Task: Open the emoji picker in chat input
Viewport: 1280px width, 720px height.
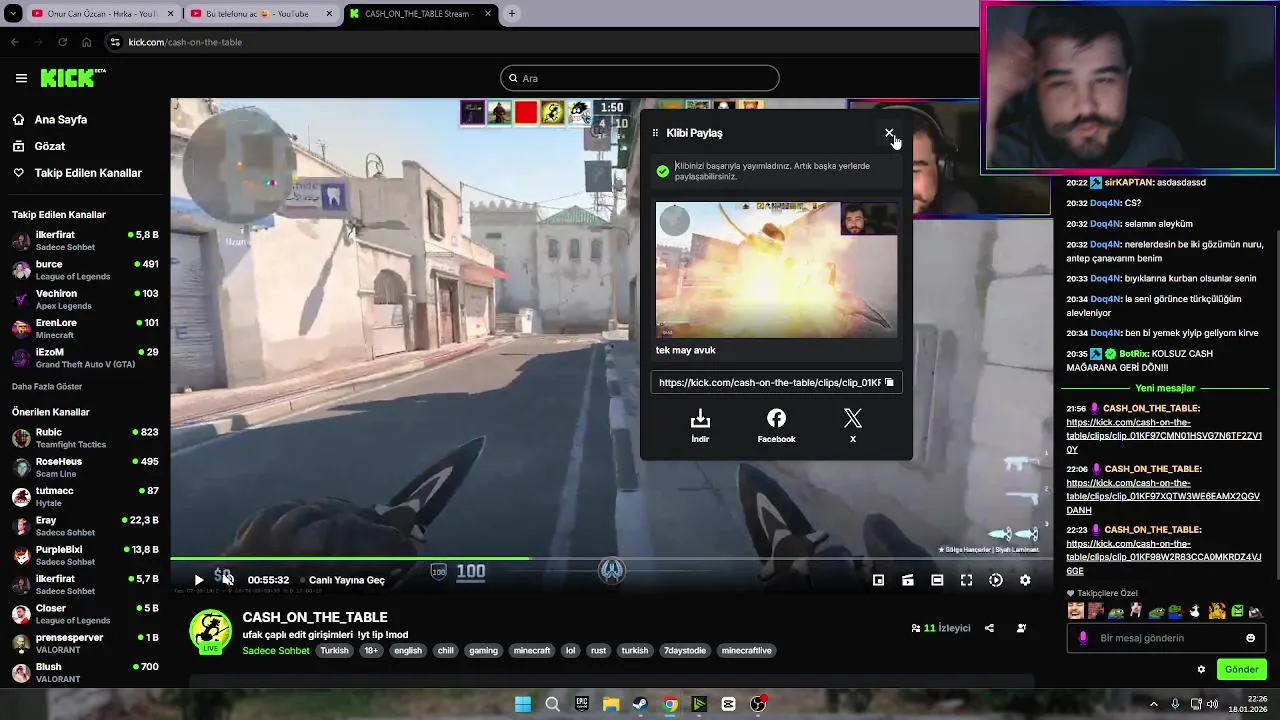Action: coord(1250,638)
